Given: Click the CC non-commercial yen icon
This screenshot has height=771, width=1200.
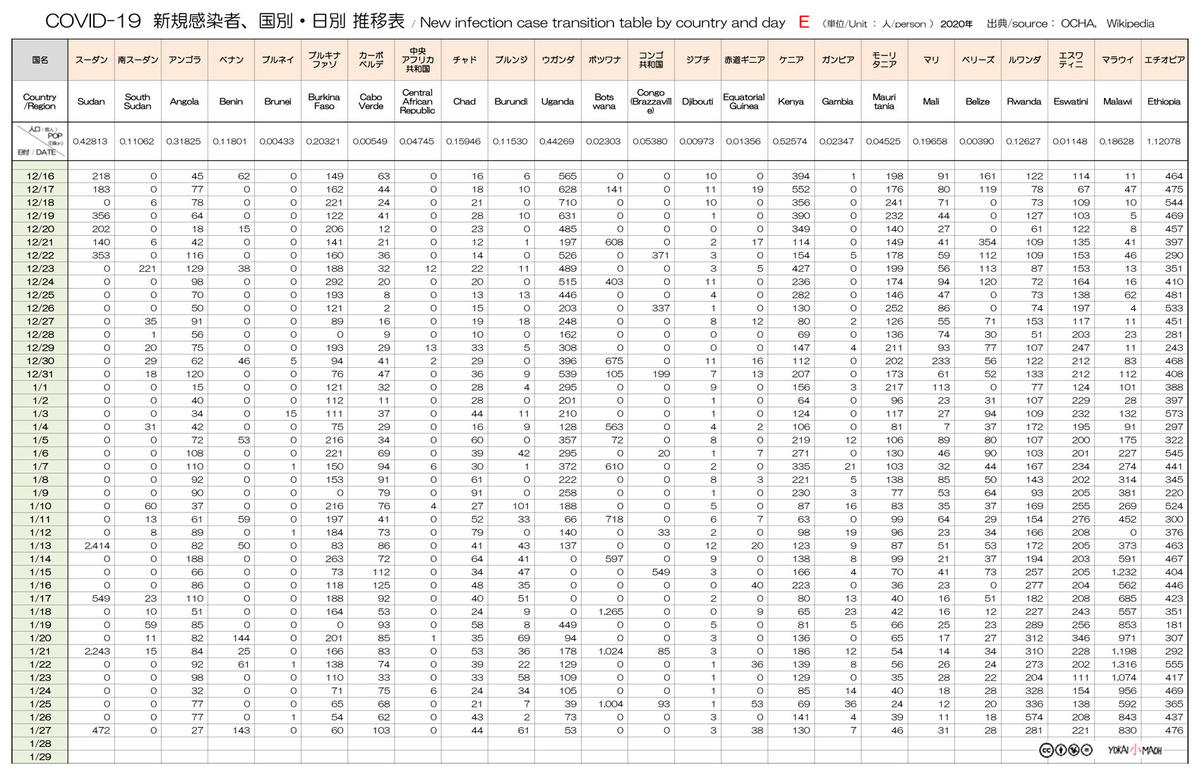Looking at the screenshot, I should click(1072, 749).
